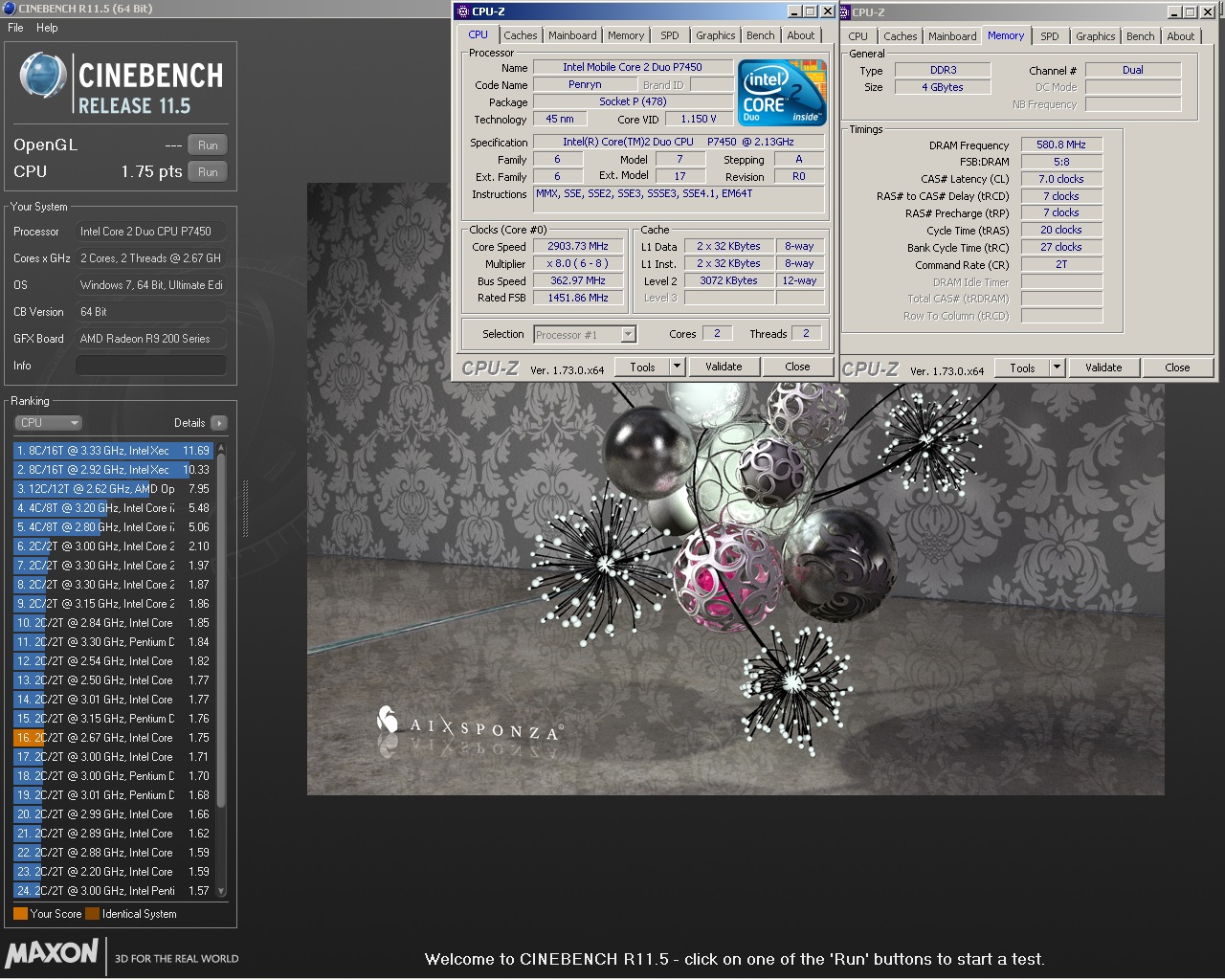Click Validate in left CPU-Z window
Image resolution: width=1225 pixels, height=980 pixels.
(x=724, y=367)
